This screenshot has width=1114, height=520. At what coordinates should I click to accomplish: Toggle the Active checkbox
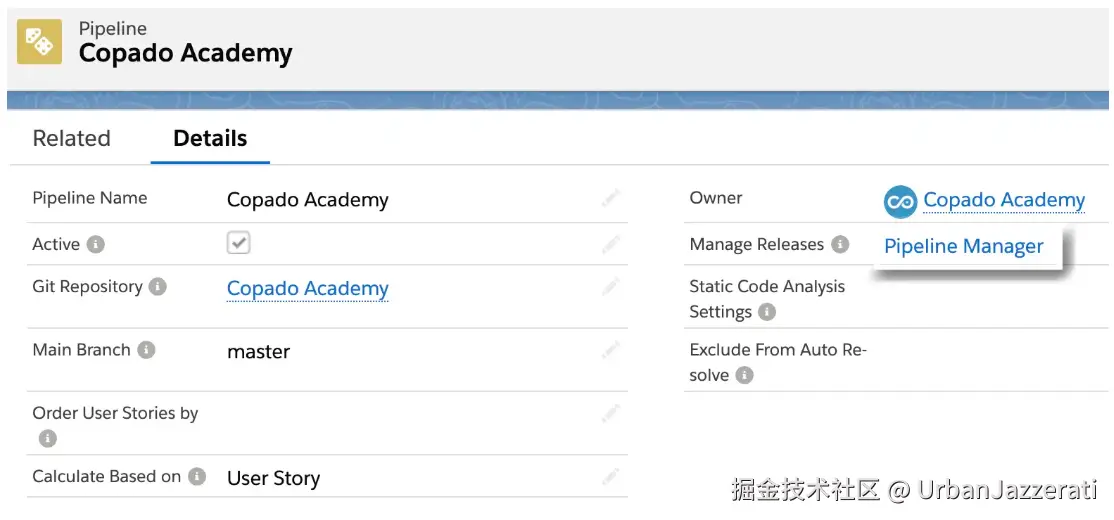coord(238,243)
